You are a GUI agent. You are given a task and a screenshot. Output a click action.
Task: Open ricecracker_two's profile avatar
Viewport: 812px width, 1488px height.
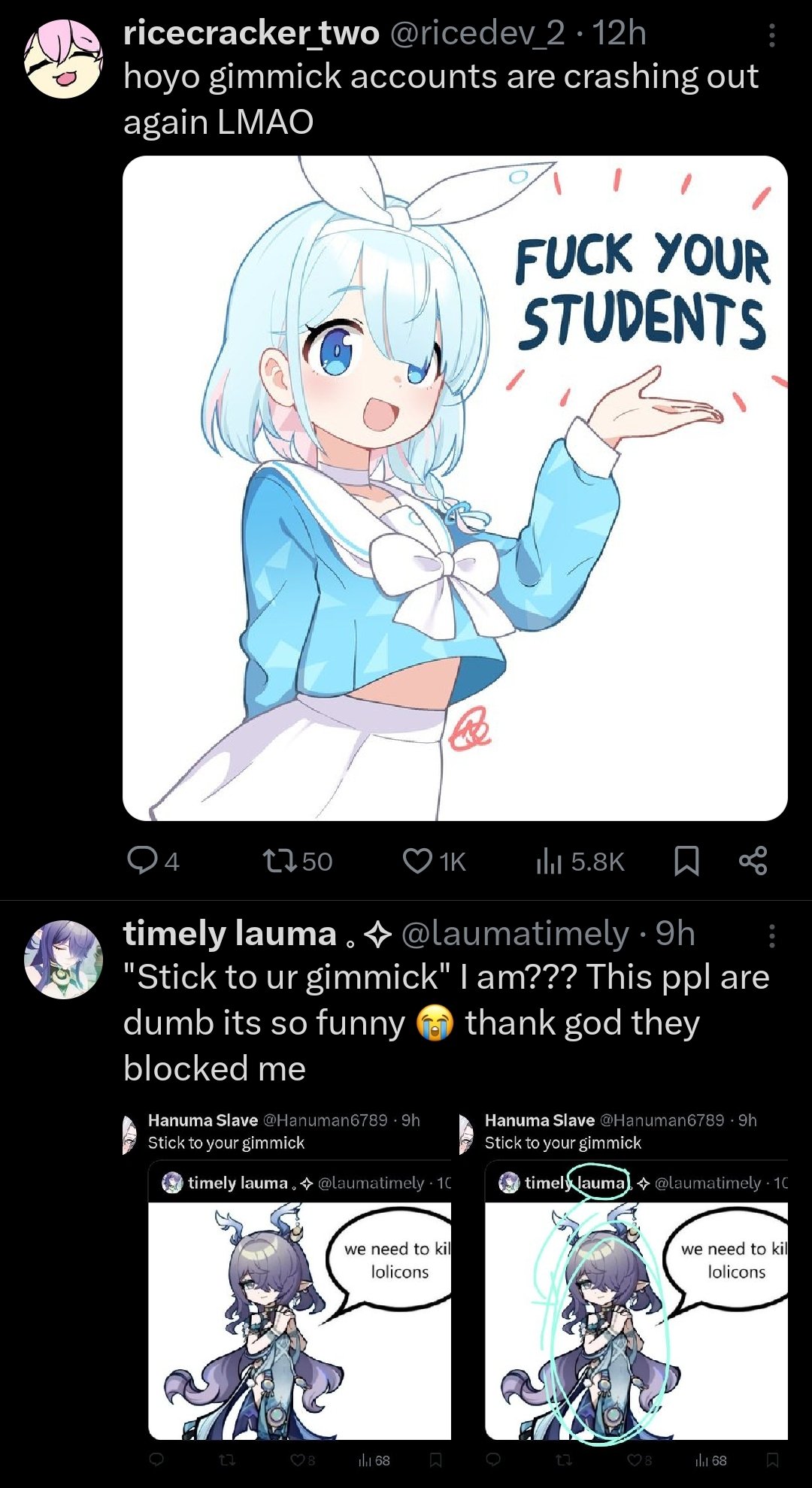click(x=64, y=59)
